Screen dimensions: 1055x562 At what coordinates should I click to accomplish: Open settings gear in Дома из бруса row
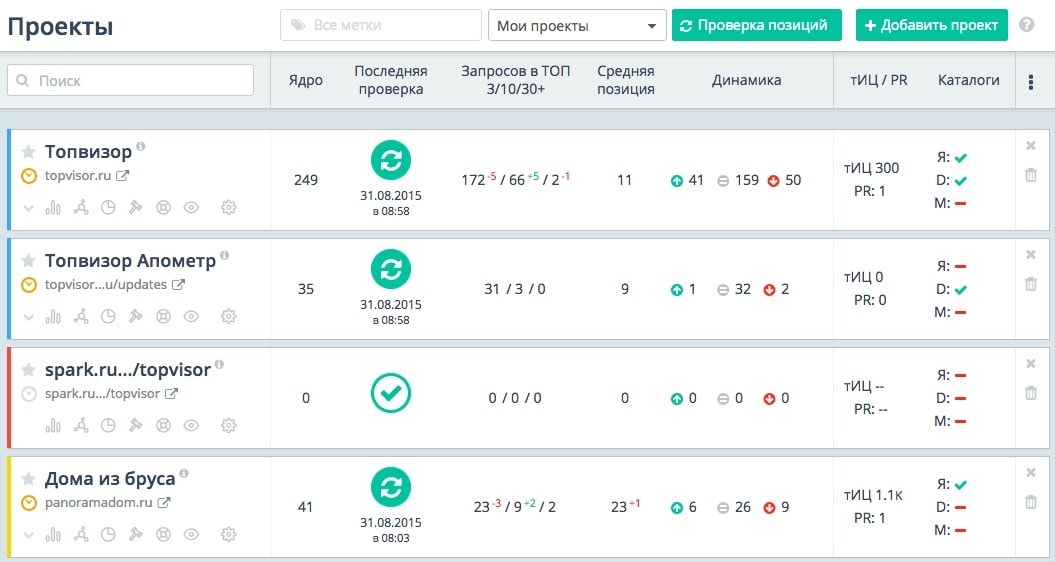pyautogui.click(x=229, y=534)
